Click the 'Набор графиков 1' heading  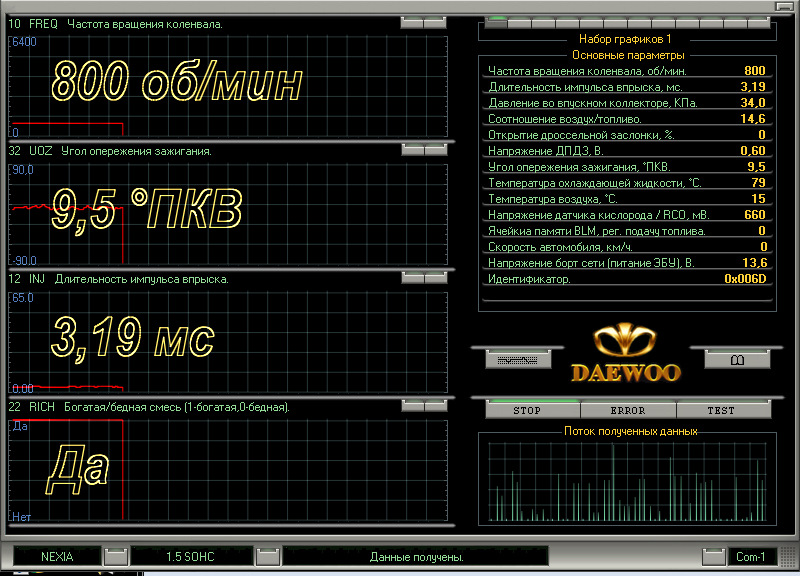coord(625,39)
